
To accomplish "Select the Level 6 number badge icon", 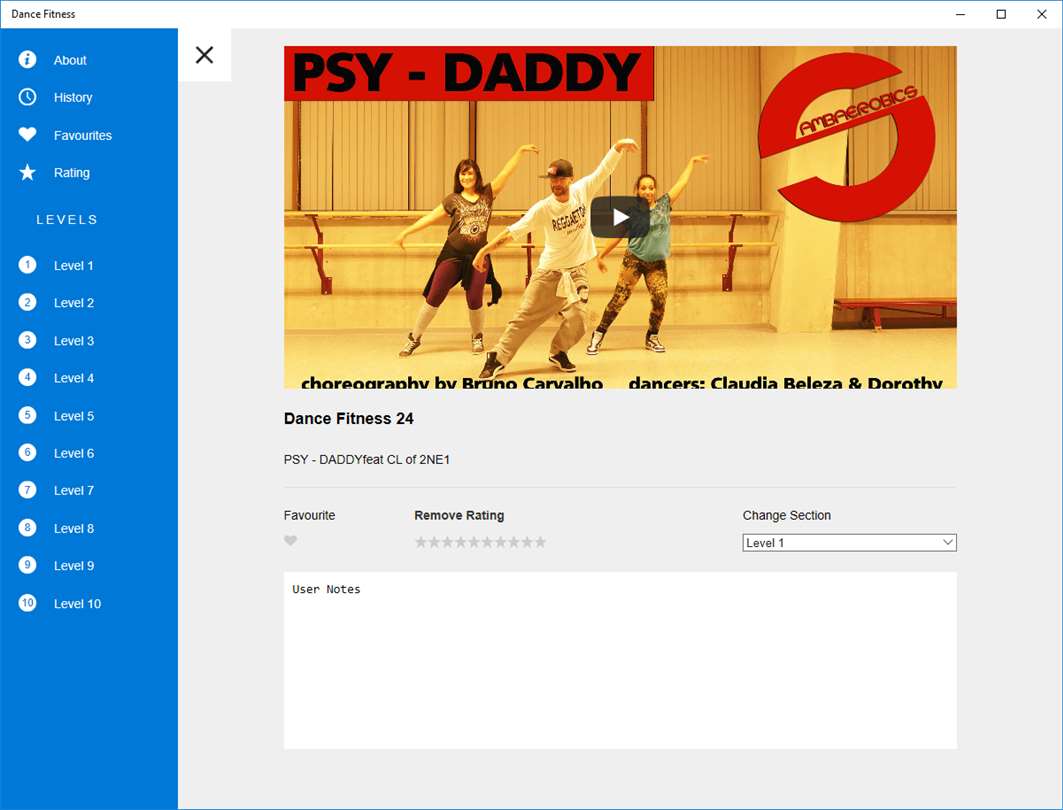I will pos(27,453).
